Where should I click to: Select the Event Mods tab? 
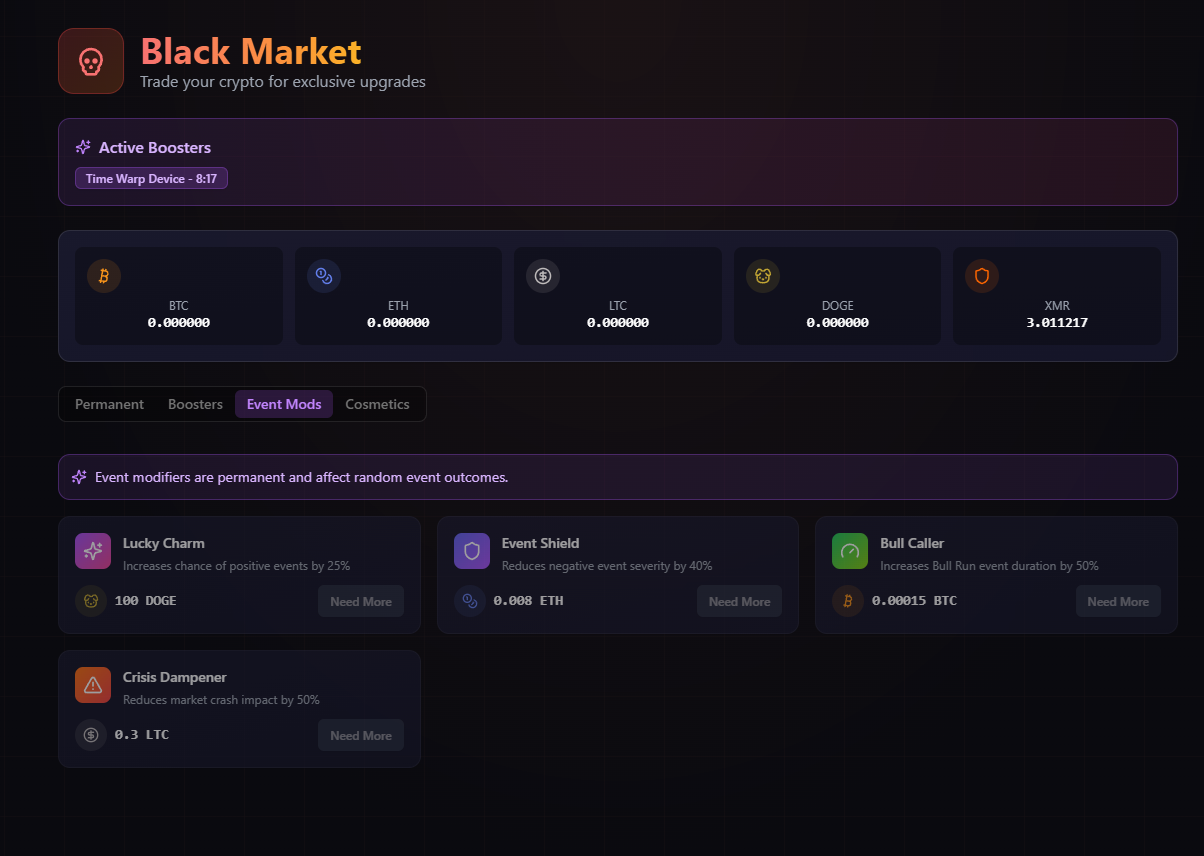click(284, 404)
